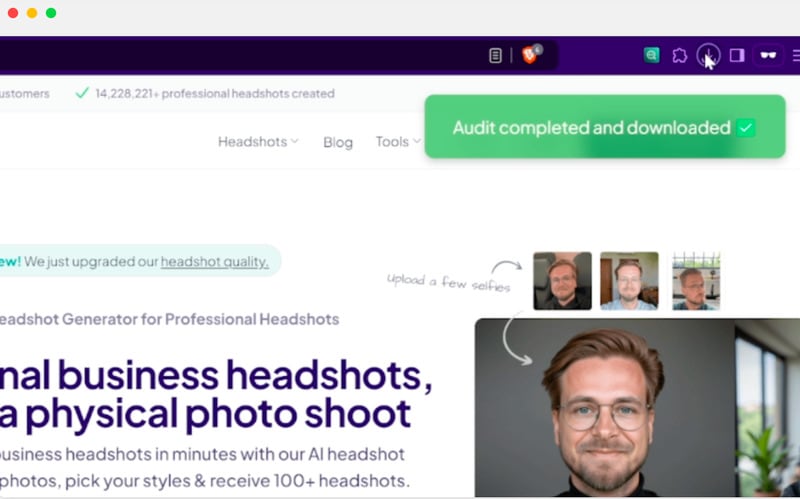The width and height of the screenshot is (800, 499).
Task: Select the third selfie thumbnail
Action: pos(696,281)
